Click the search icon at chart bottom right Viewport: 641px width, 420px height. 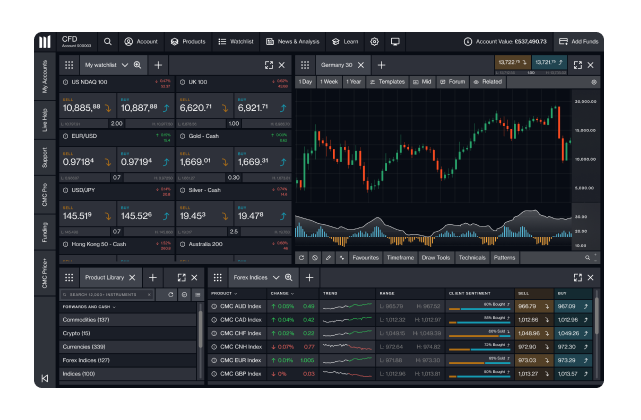click(x=587, y=258)
